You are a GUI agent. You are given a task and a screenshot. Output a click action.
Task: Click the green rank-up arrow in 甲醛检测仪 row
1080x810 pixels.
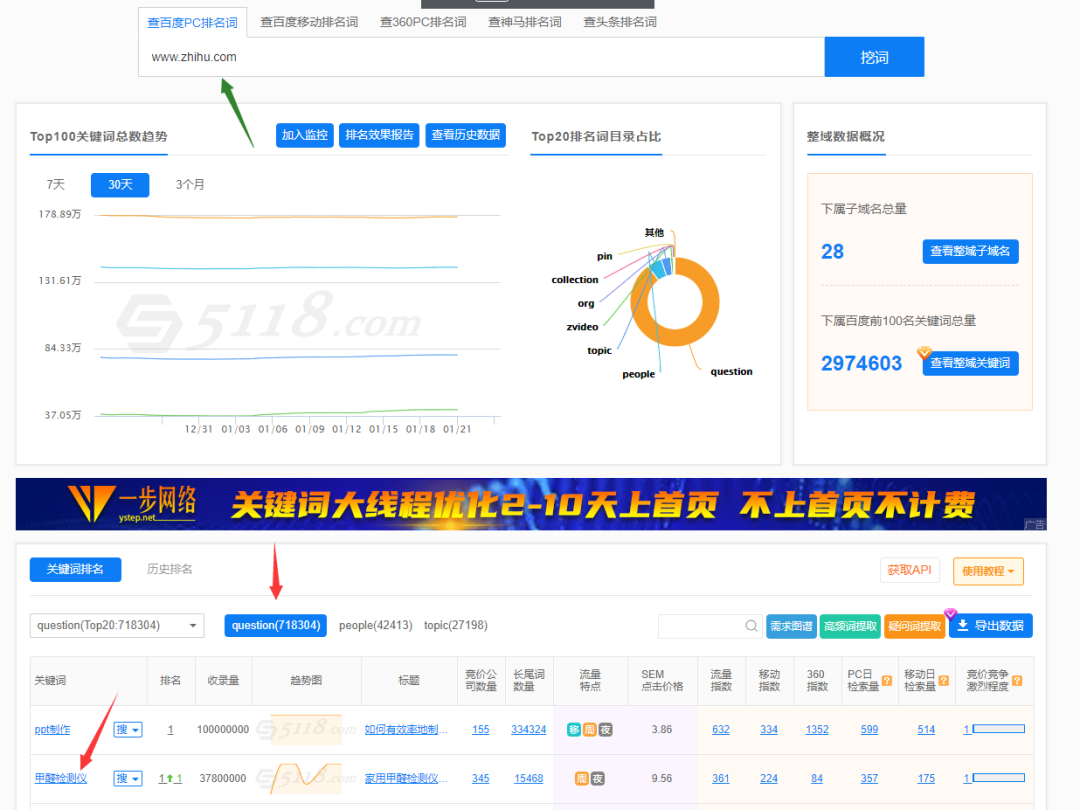pos(169,778)
